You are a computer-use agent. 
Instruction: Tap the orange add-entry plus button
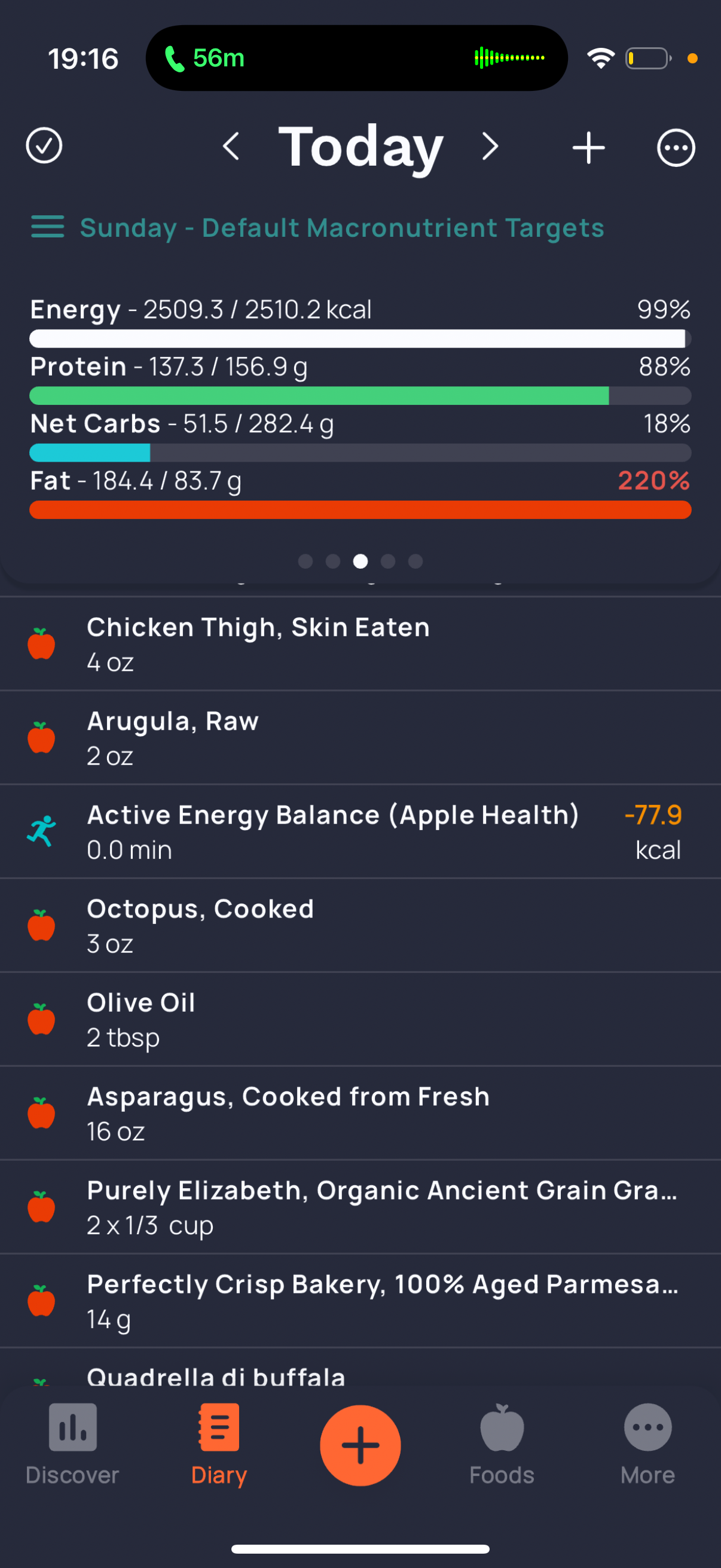coord(360,1445)
